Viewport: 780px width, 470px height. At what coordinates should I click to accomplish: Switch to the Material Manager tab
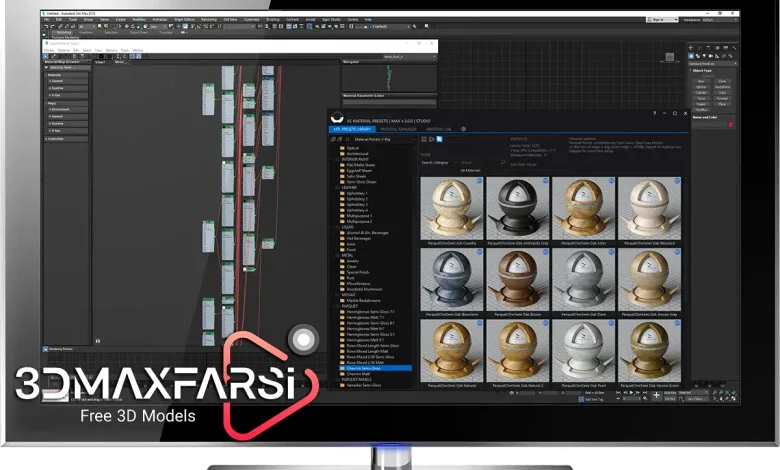[x=398, y=129]
